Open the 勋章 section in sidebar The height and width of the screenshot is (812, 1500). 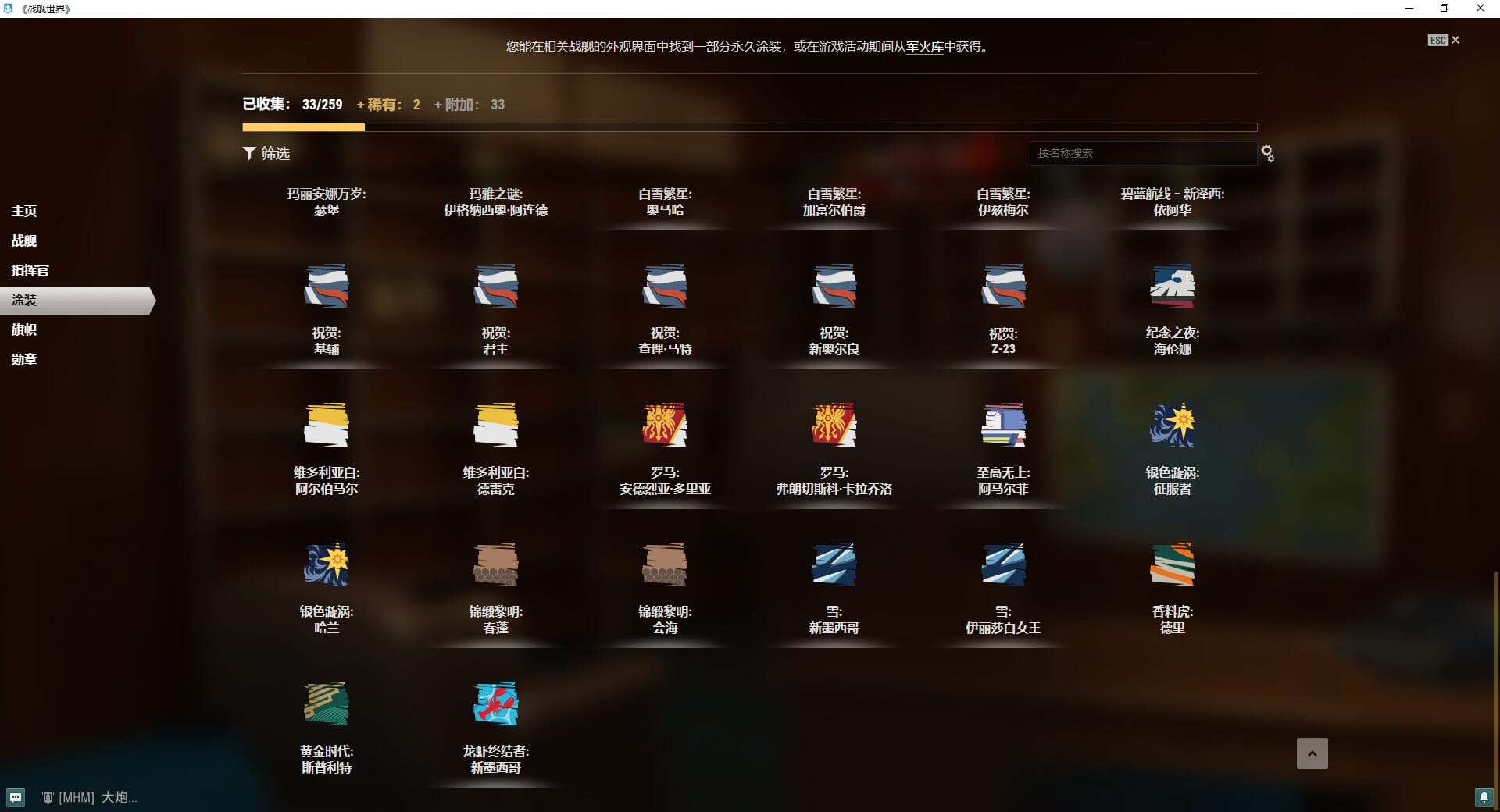24,359
